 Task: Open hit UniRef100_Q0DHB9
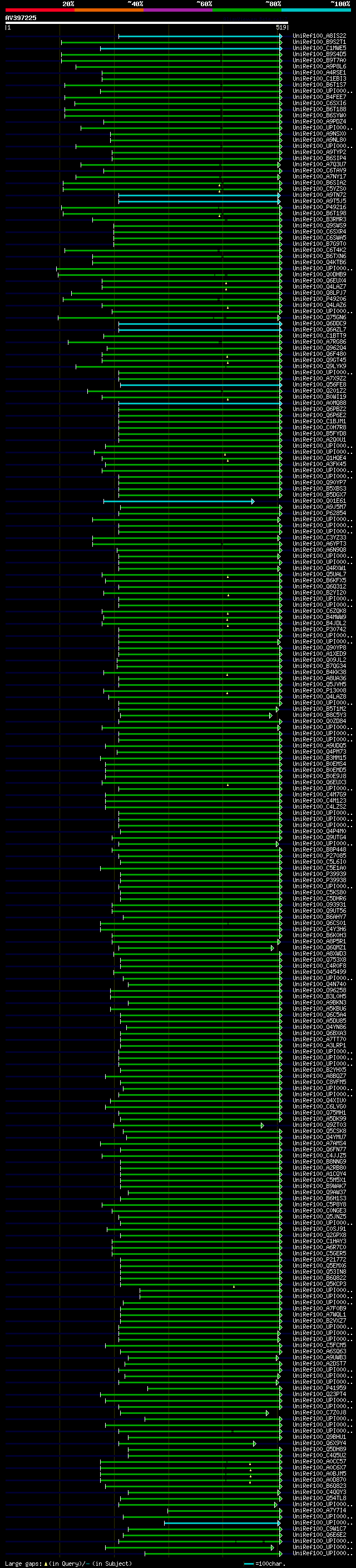(x=319, y=275)
